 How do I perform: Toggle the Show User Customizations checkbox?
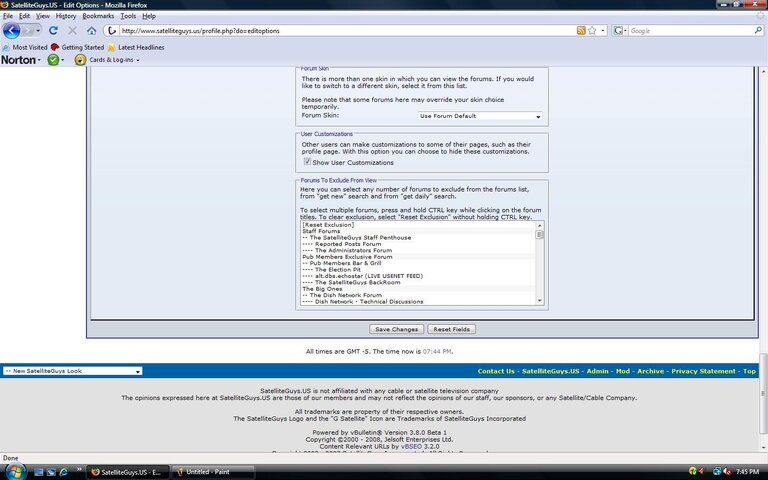(307, 162)
